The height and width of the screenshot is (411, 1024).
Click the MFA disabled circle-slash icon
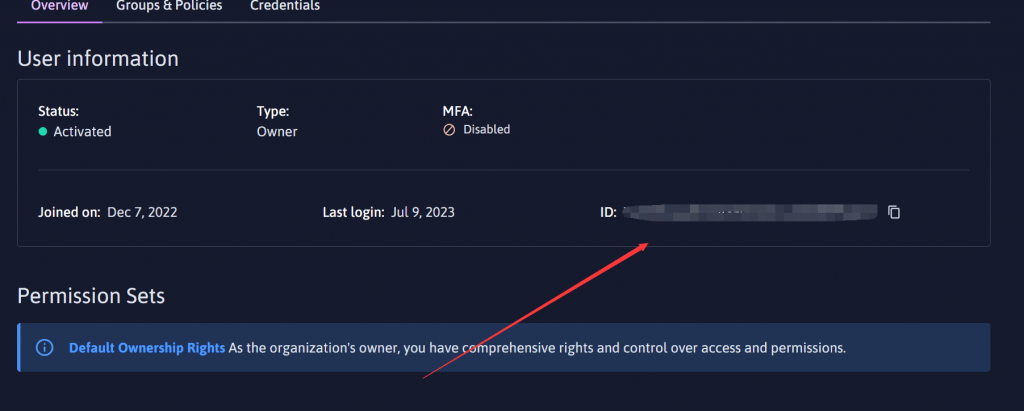point(449,130)
